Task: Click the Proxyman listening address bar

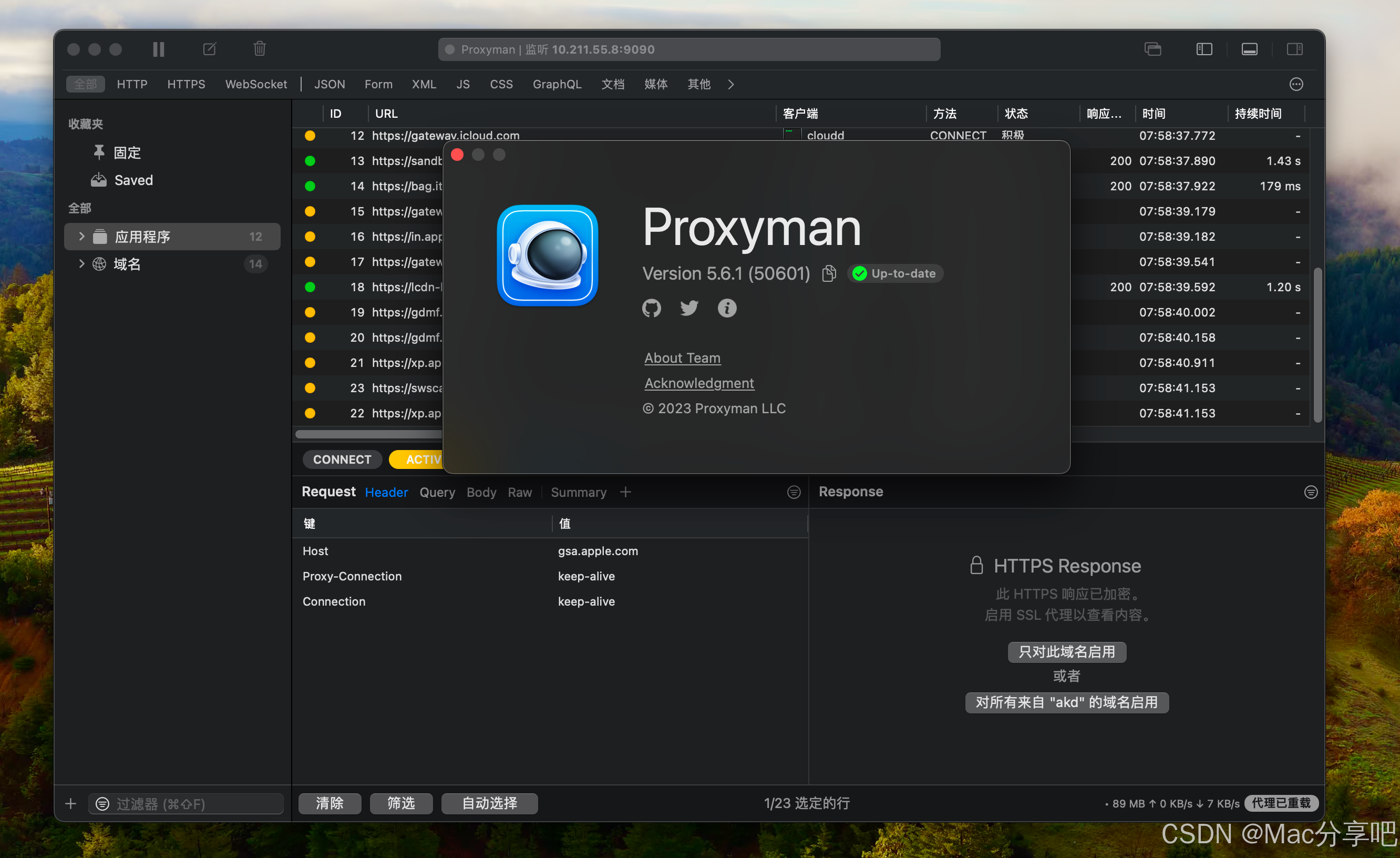Action: coord(688,49)
